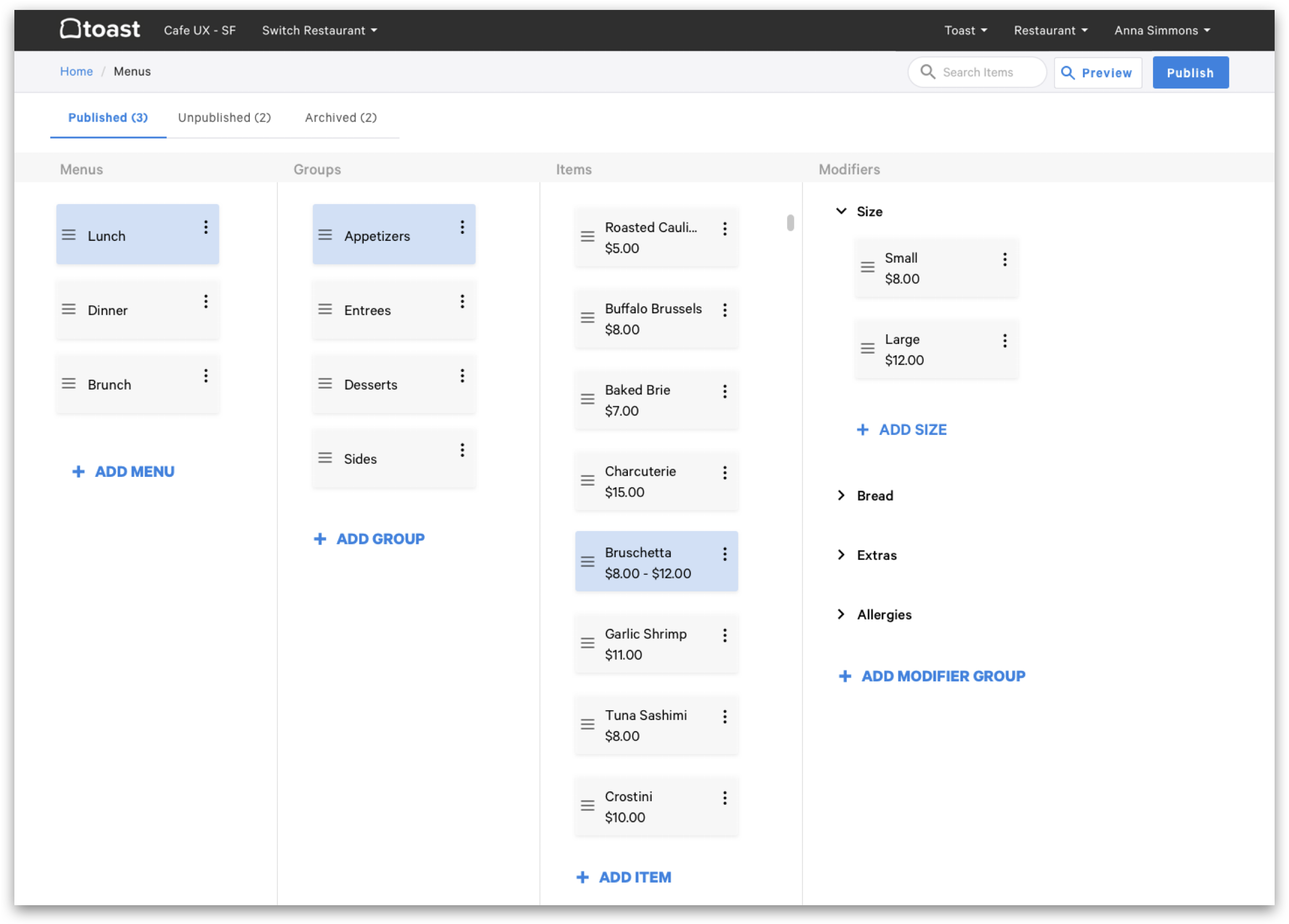Open the Switch Restaurant dropdown
The image size is (1289, 924).
[319, 30]
